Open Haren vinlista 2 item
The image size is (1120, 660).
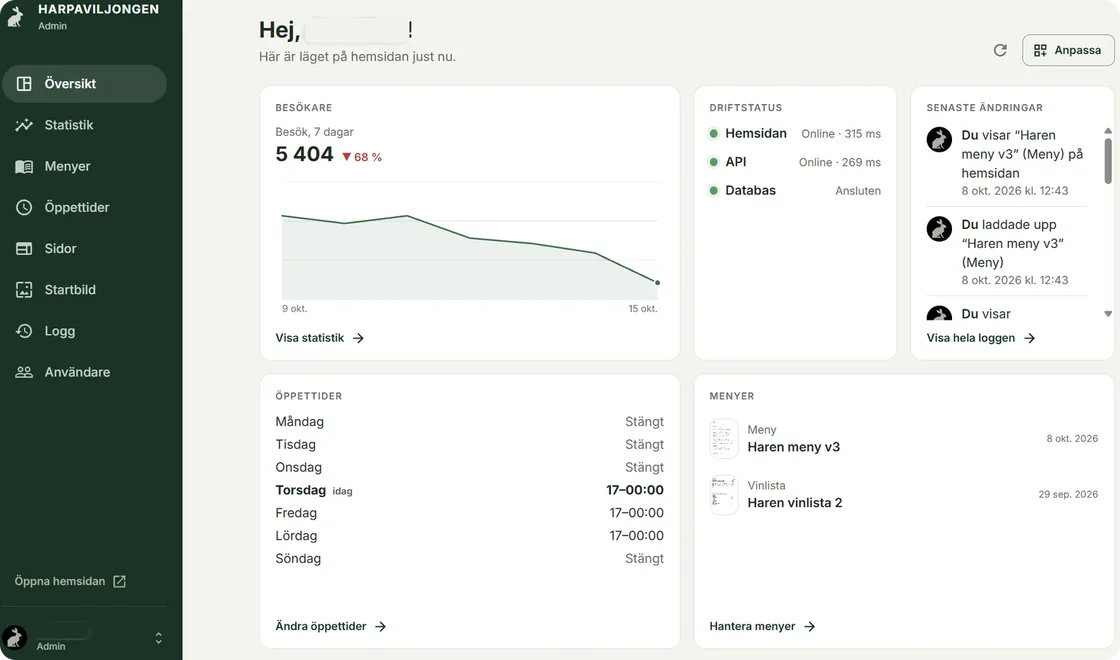point(904,494)
